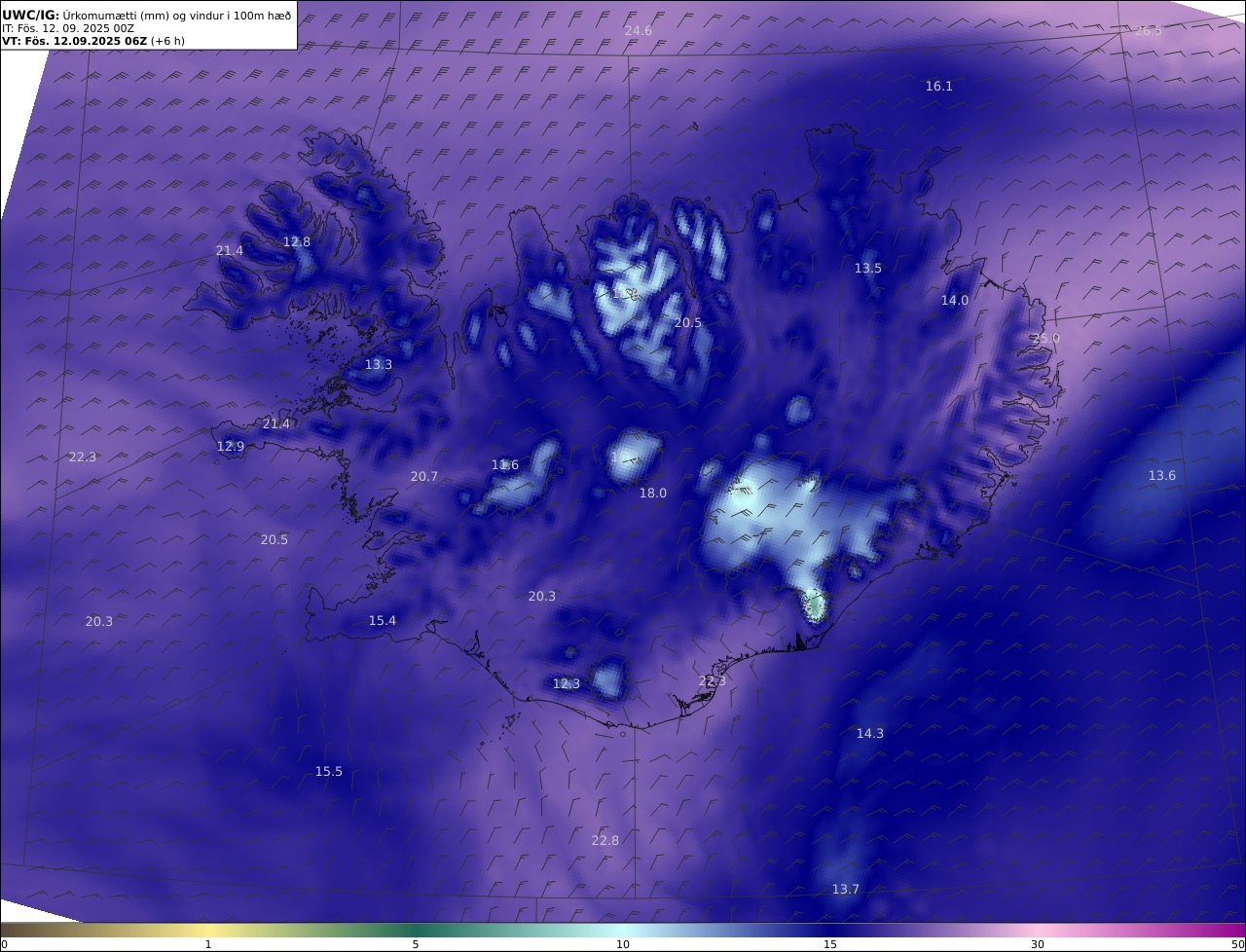Click the 20.7 value label
Viewport: 1246px width, 952px height.
[424, 477]
